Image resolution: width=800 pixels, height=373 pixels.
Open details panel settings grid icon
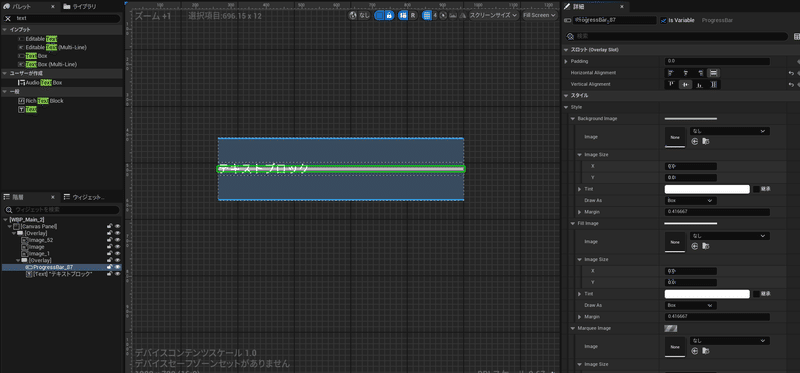796,37
